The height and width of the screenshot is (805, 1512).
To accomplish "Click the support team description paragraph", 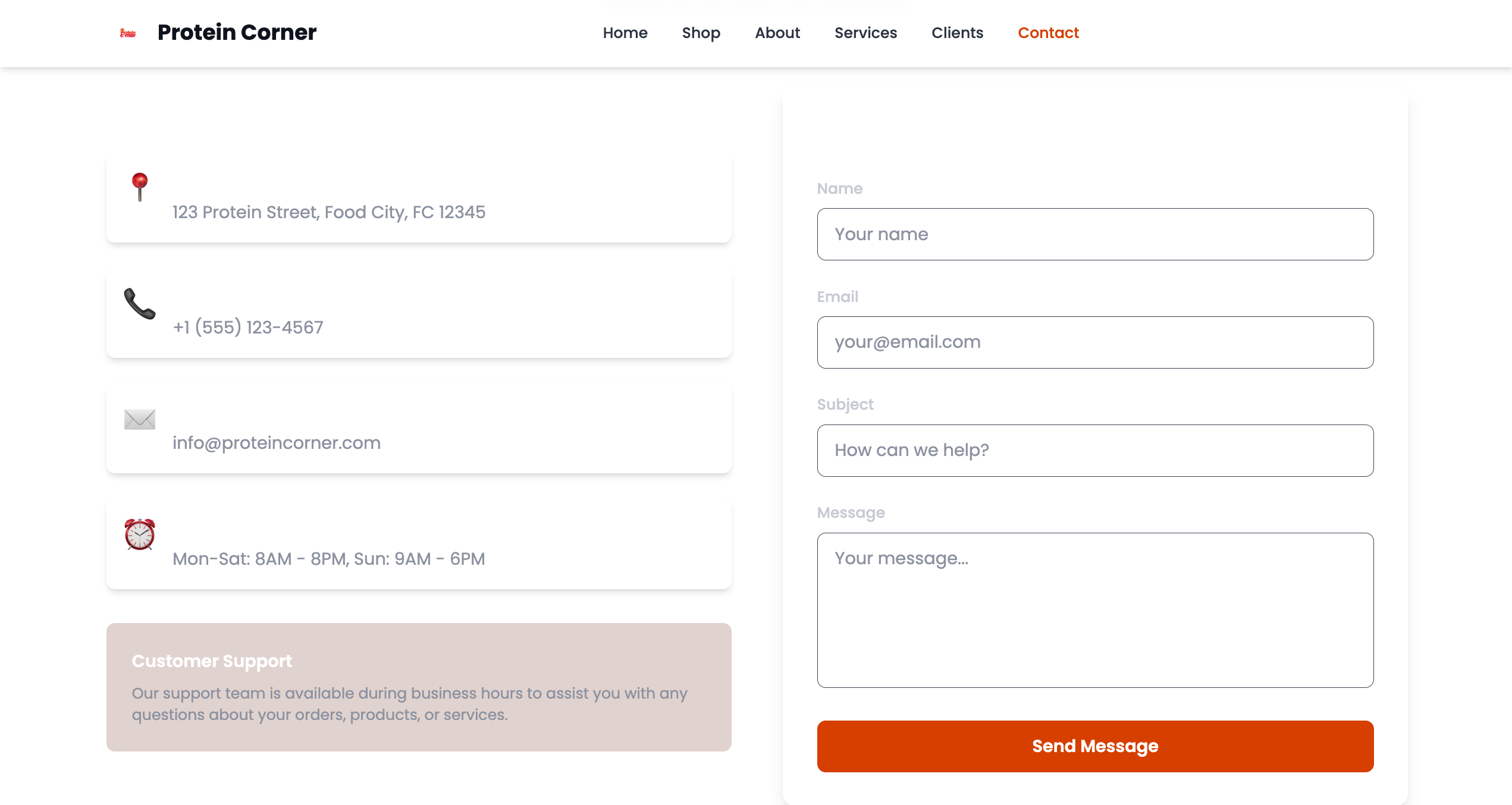I will pyautogui.click(x=409, y=704).
